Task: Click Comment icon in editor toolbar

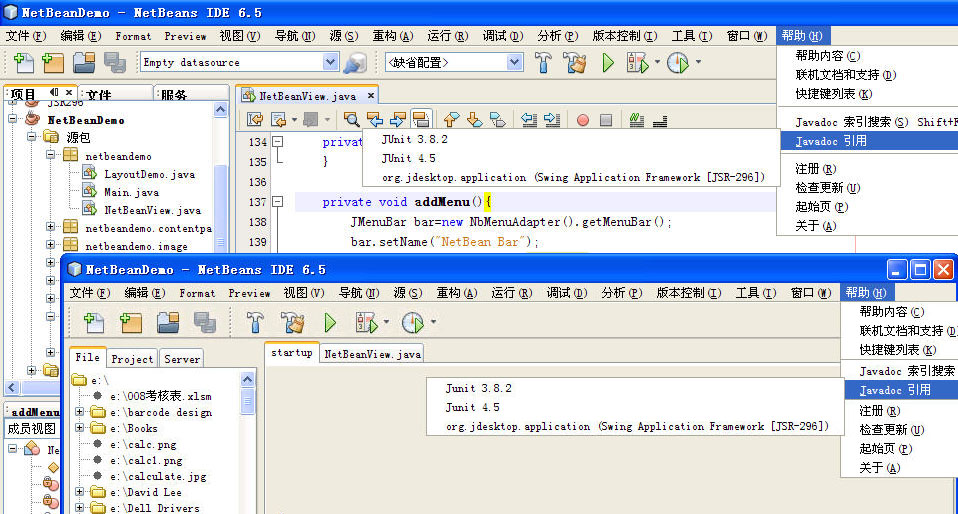Action: 637,120
